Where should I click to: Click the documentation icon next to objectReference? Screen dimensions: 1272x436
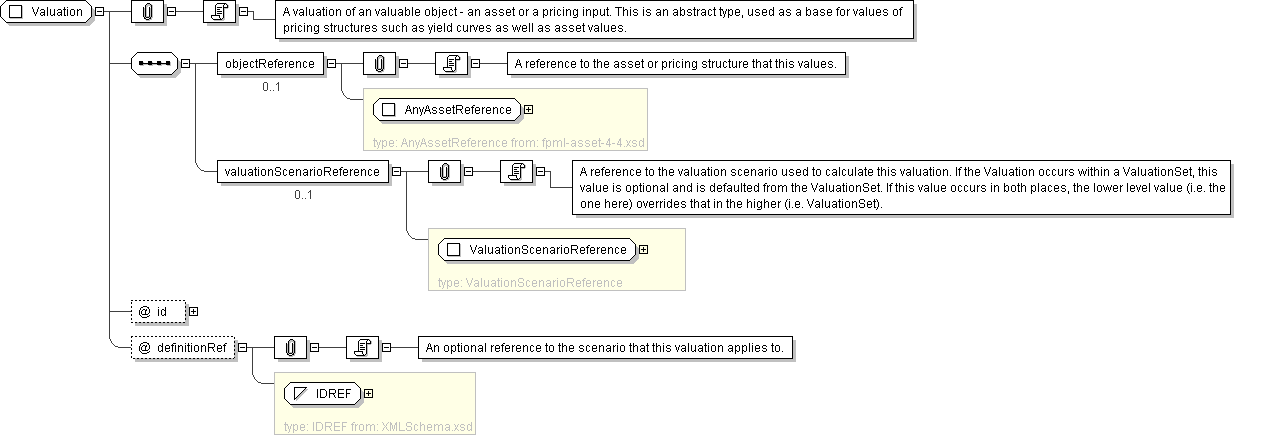[x=451, y=64]
